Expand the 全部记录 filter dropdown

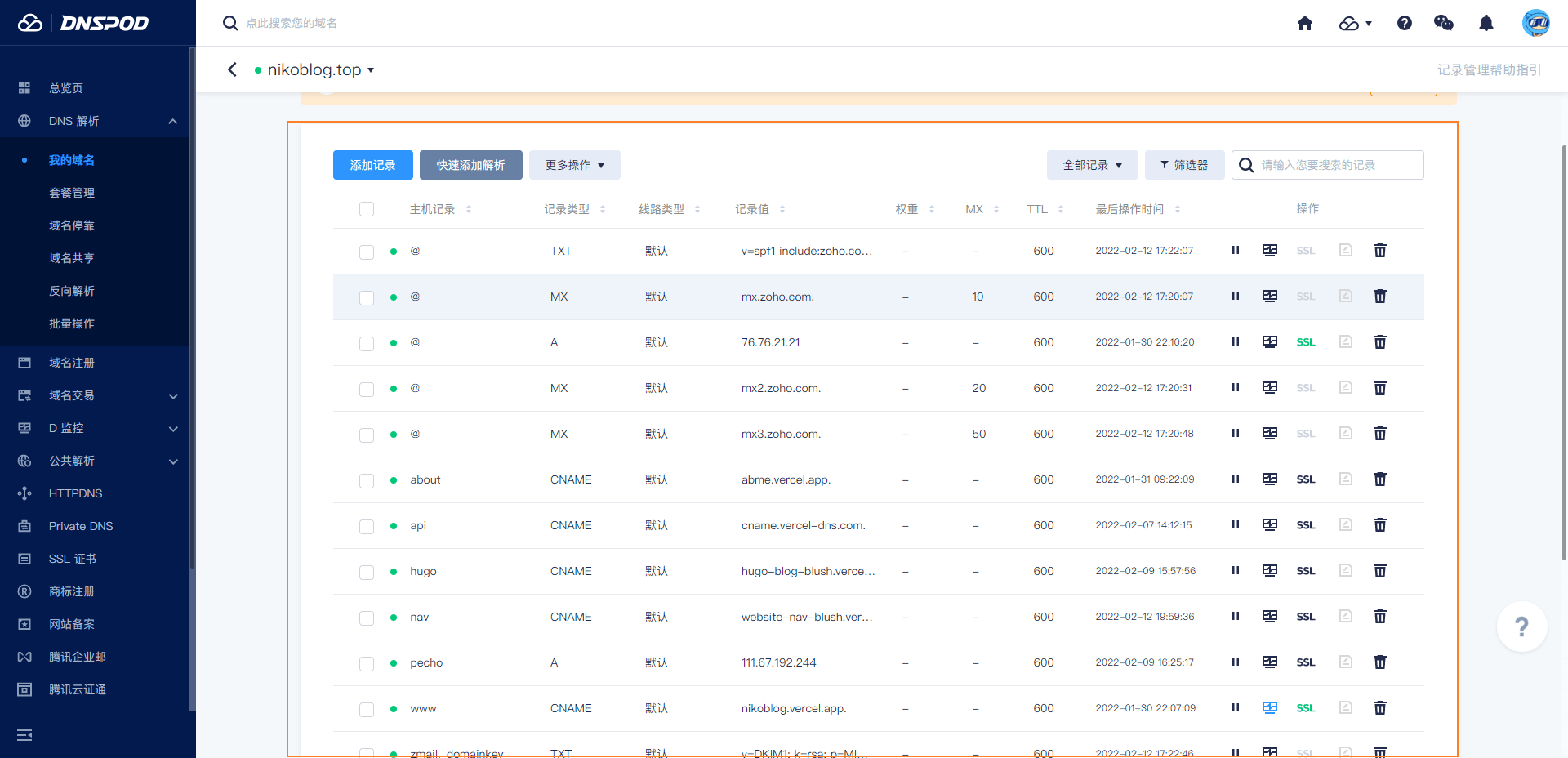click(1092, 165)
